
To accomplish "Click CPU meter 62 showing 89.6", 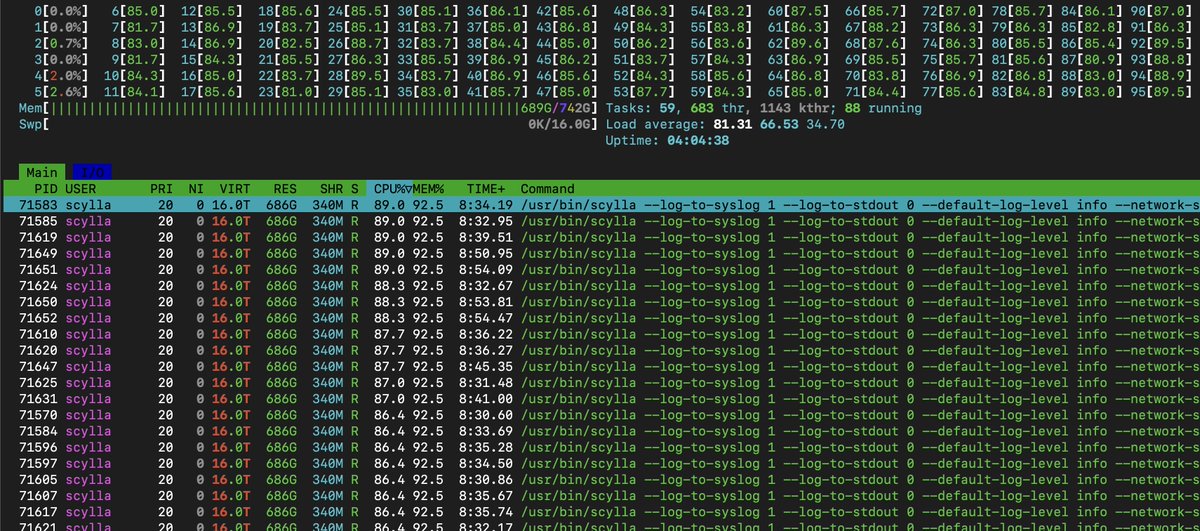I will (796, 43).
